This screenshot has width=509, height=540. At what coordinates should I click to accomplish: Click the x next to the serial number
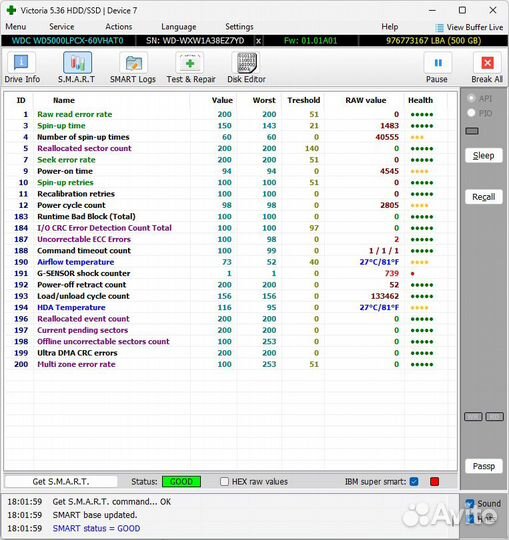point(258,41)
